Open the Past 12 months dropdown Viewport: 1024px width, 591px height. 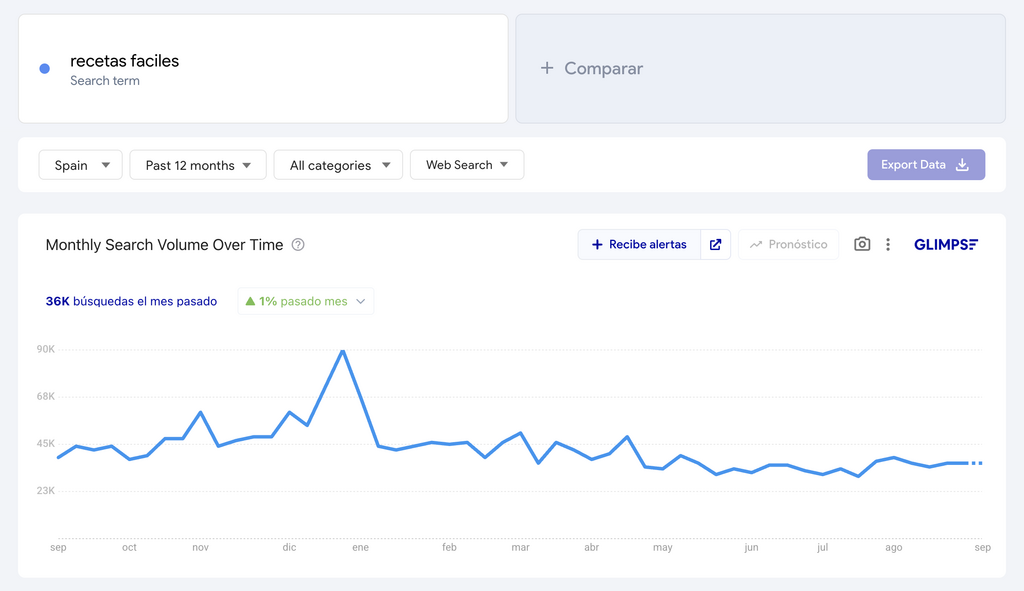point(197,164)
